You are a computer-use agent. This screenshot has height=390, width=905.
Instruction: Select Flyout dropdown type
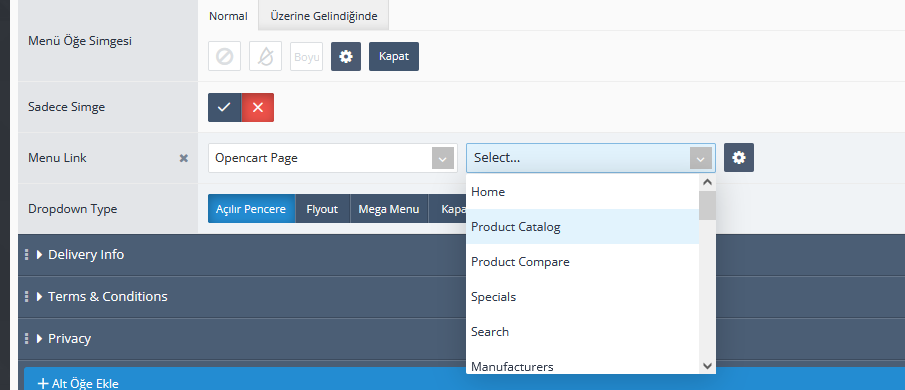click(x=322, y=209)
